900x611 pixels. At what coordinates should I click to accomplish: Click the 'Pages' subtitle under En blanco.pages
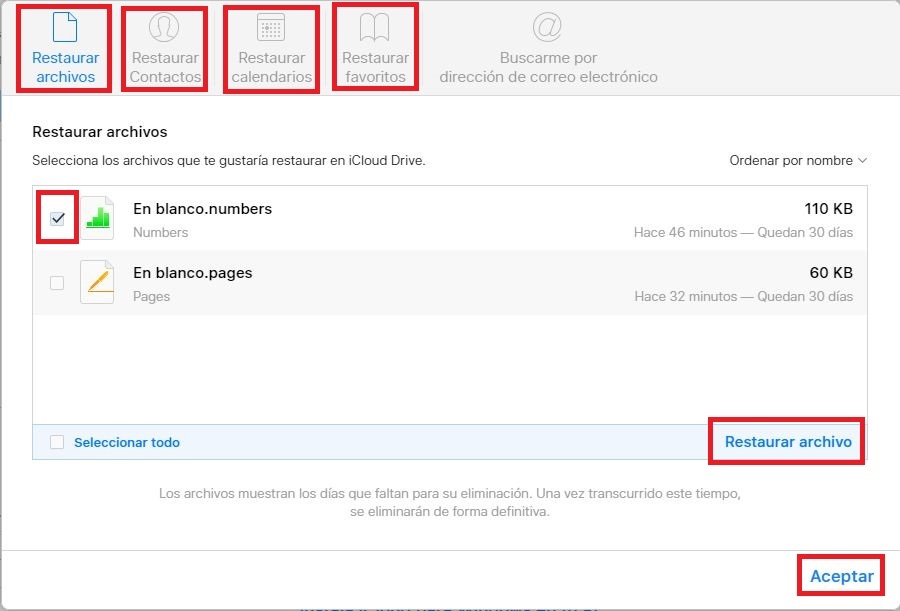152,297
